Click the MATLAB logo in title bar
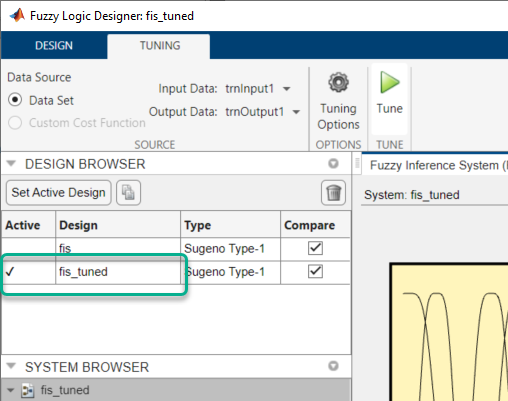This screenshot has width=508, height=401. coord(17,15)
